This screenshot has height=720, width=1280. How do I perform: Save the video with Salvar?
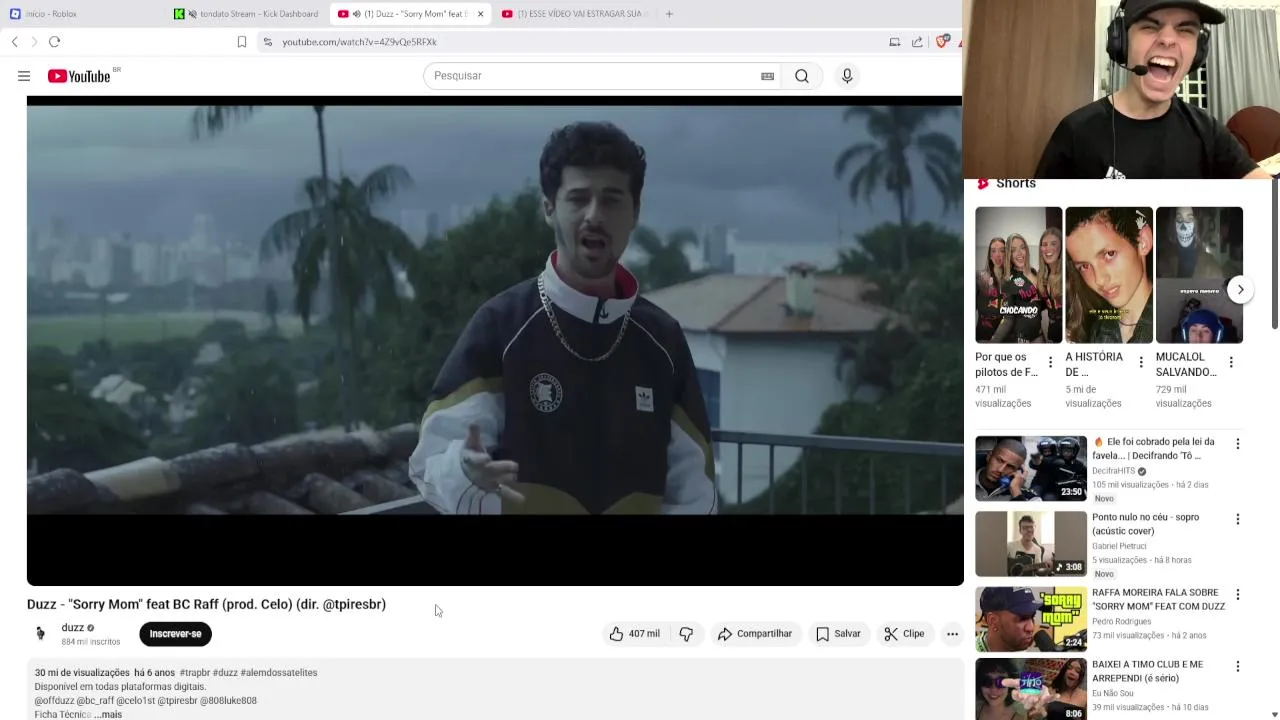(838, 634)
